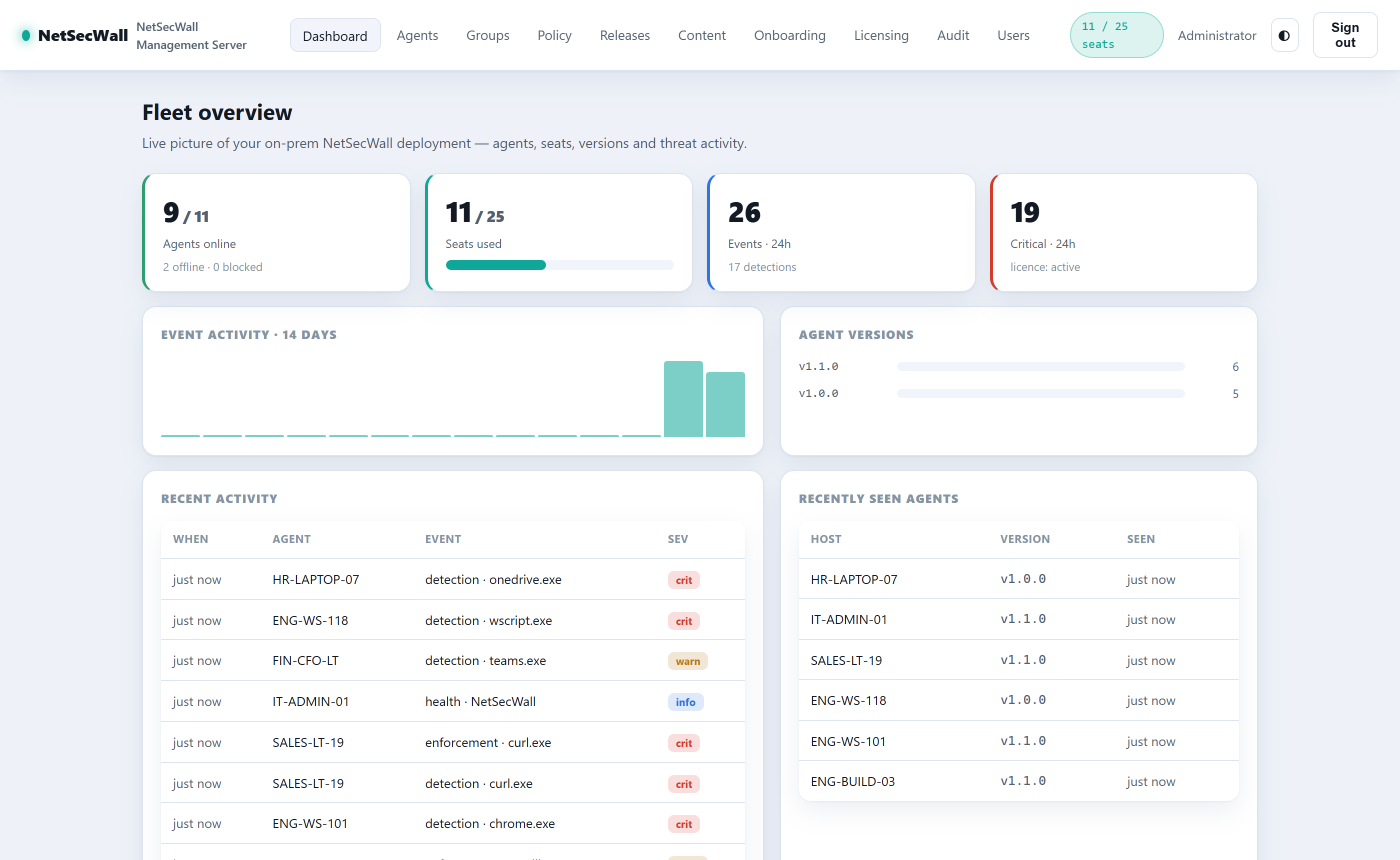
Task: Go to Licensing
Action: point(881,35)
